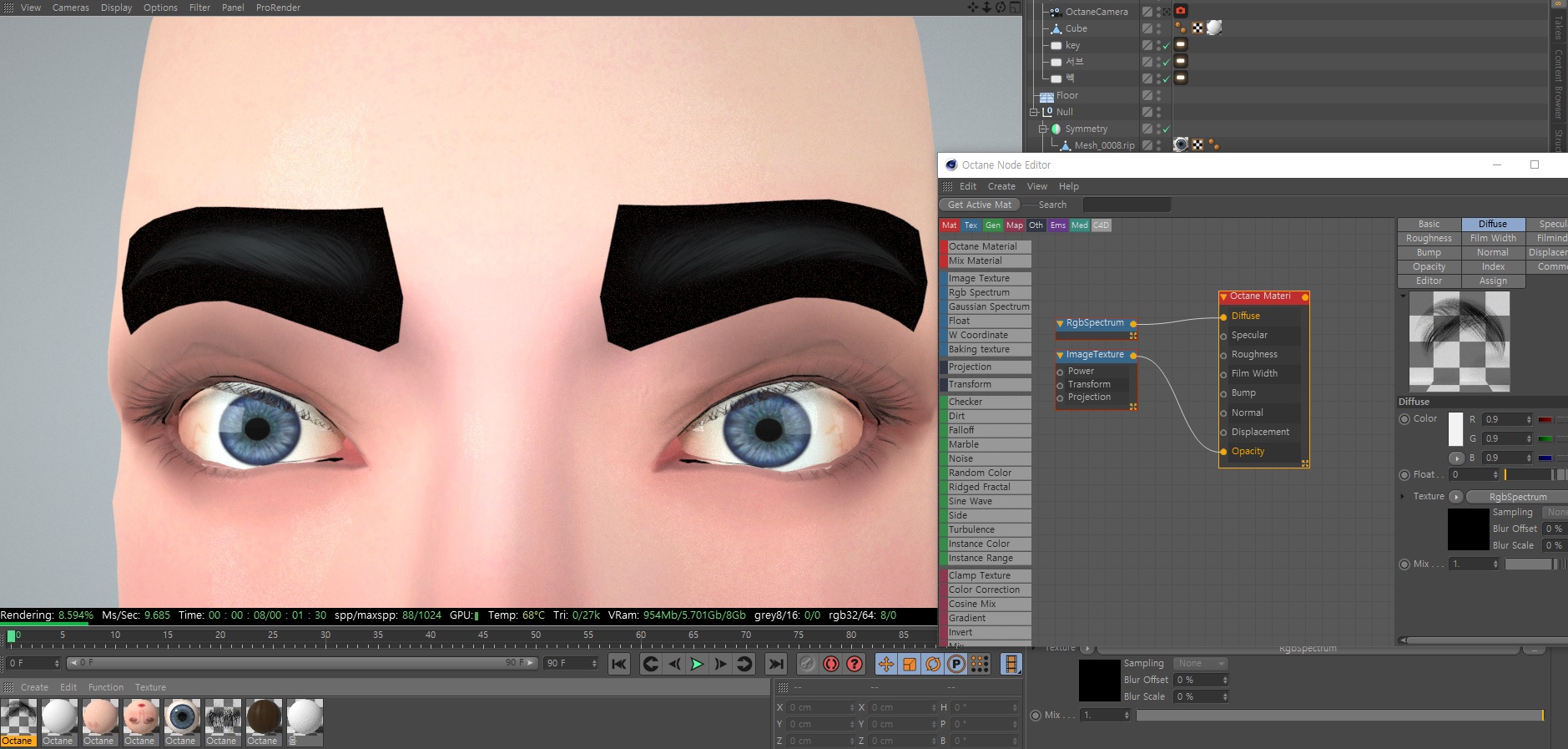Click the red Octane camera tag
This screenshot has height=749, width=1568.
[x=1181, y=11]
